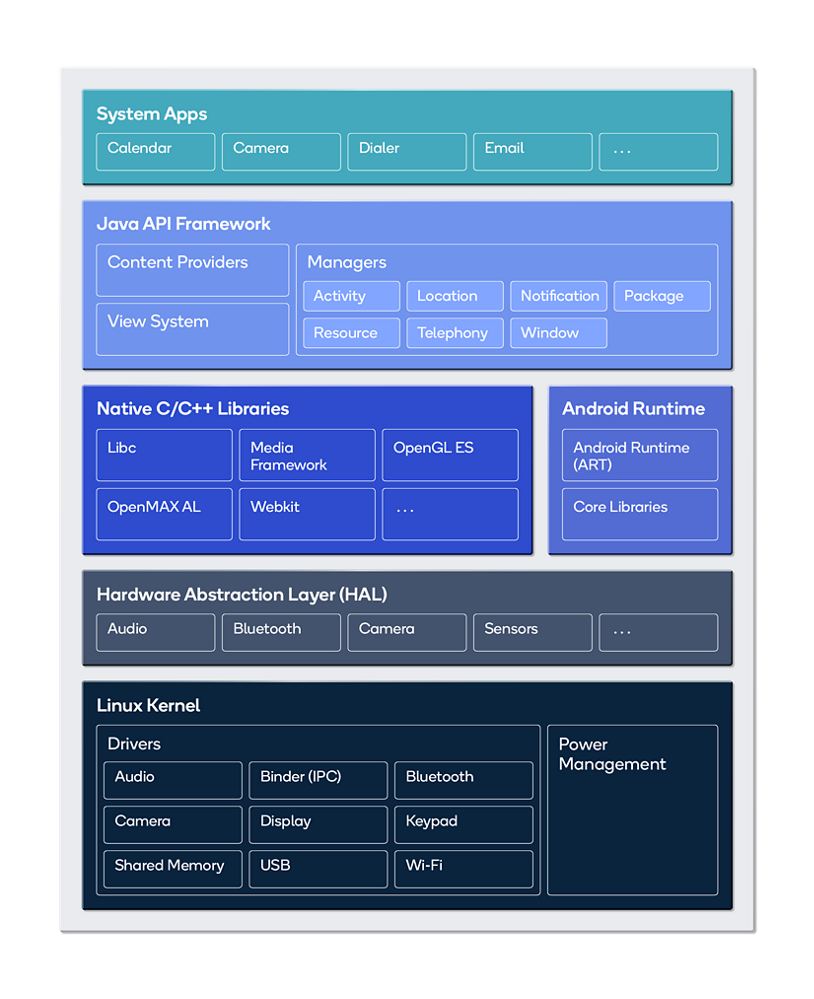
Task: Click the Content Providers block
Action: [x=192, y=270]
